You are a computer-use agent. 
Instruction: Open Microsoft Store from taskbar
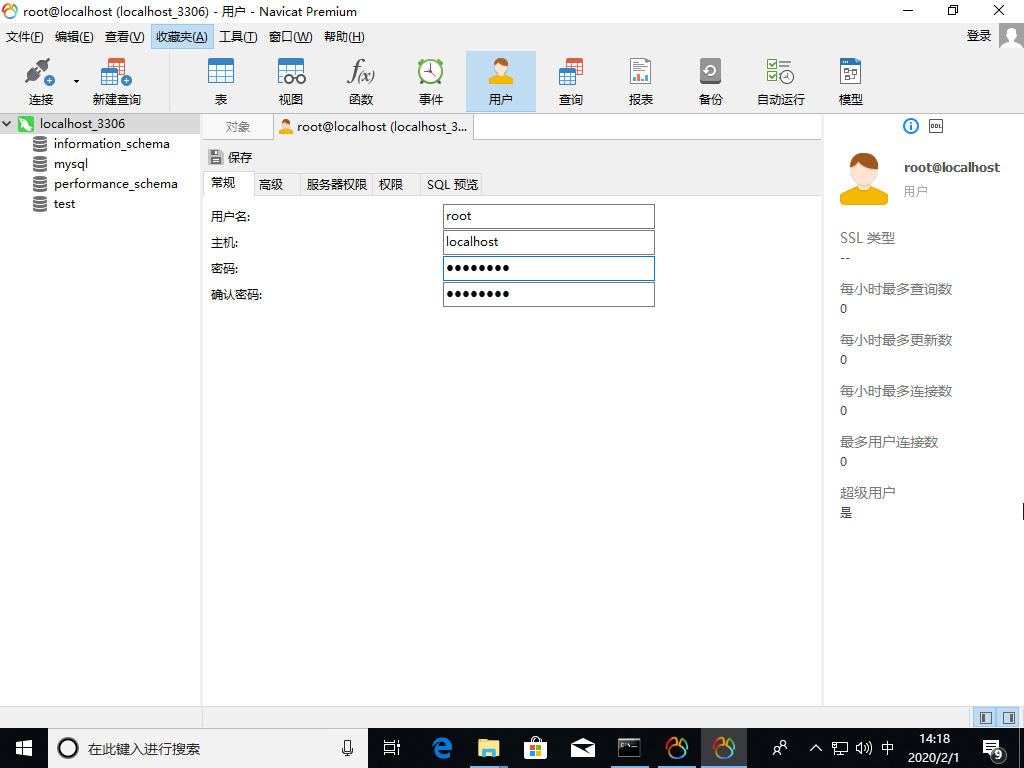(x=535, y=748)
